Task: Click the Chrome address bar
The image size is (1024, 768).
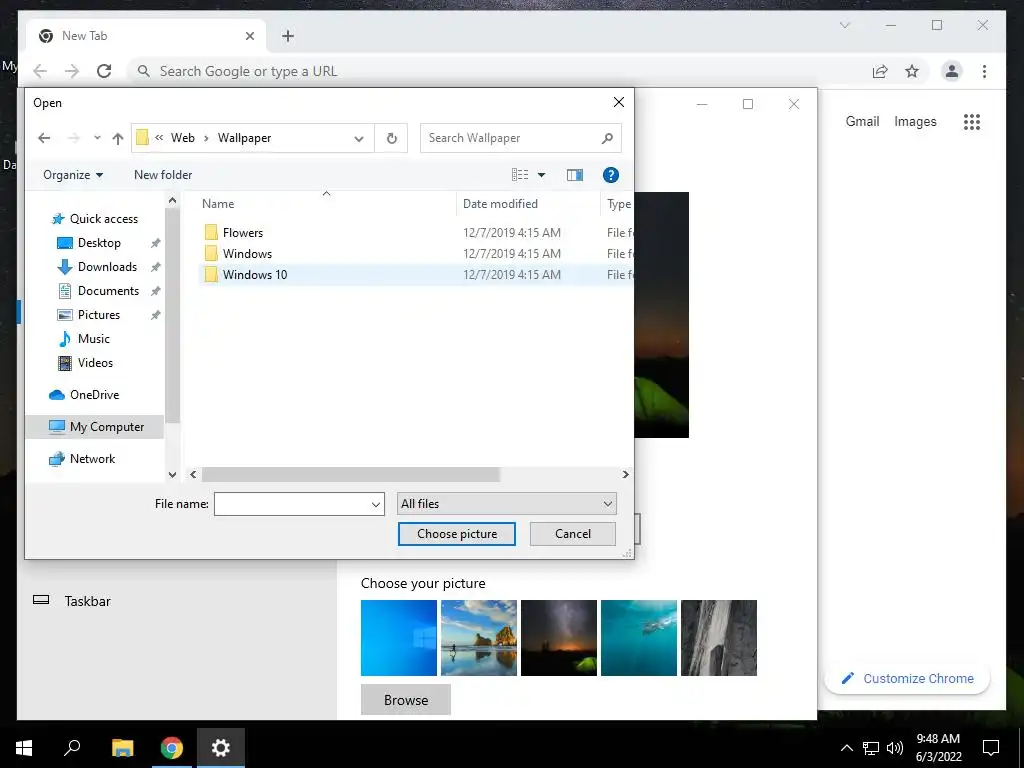Action: [496, 71]
